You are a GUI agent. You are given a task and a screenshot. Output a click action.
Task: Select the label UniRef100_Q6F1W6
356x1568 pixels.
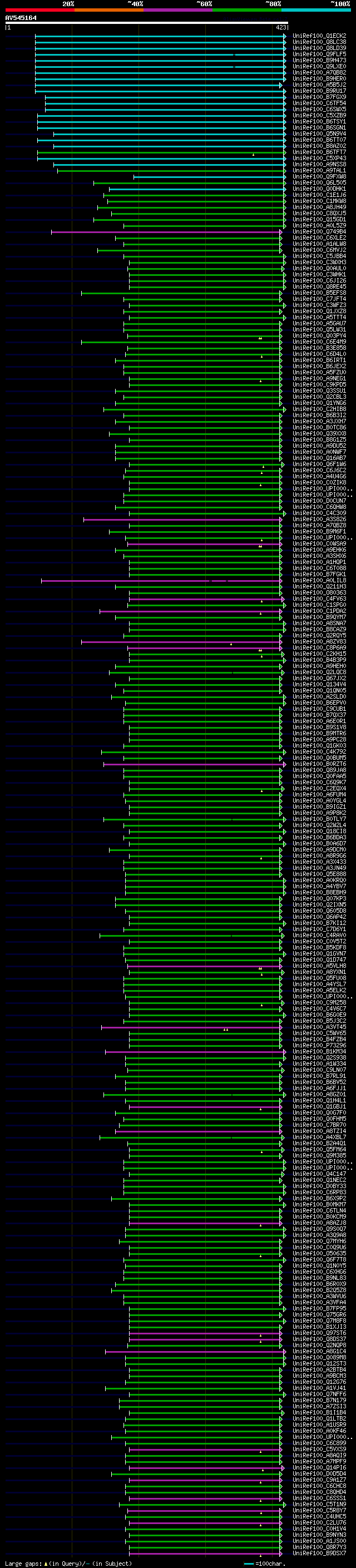pos(319,464)
